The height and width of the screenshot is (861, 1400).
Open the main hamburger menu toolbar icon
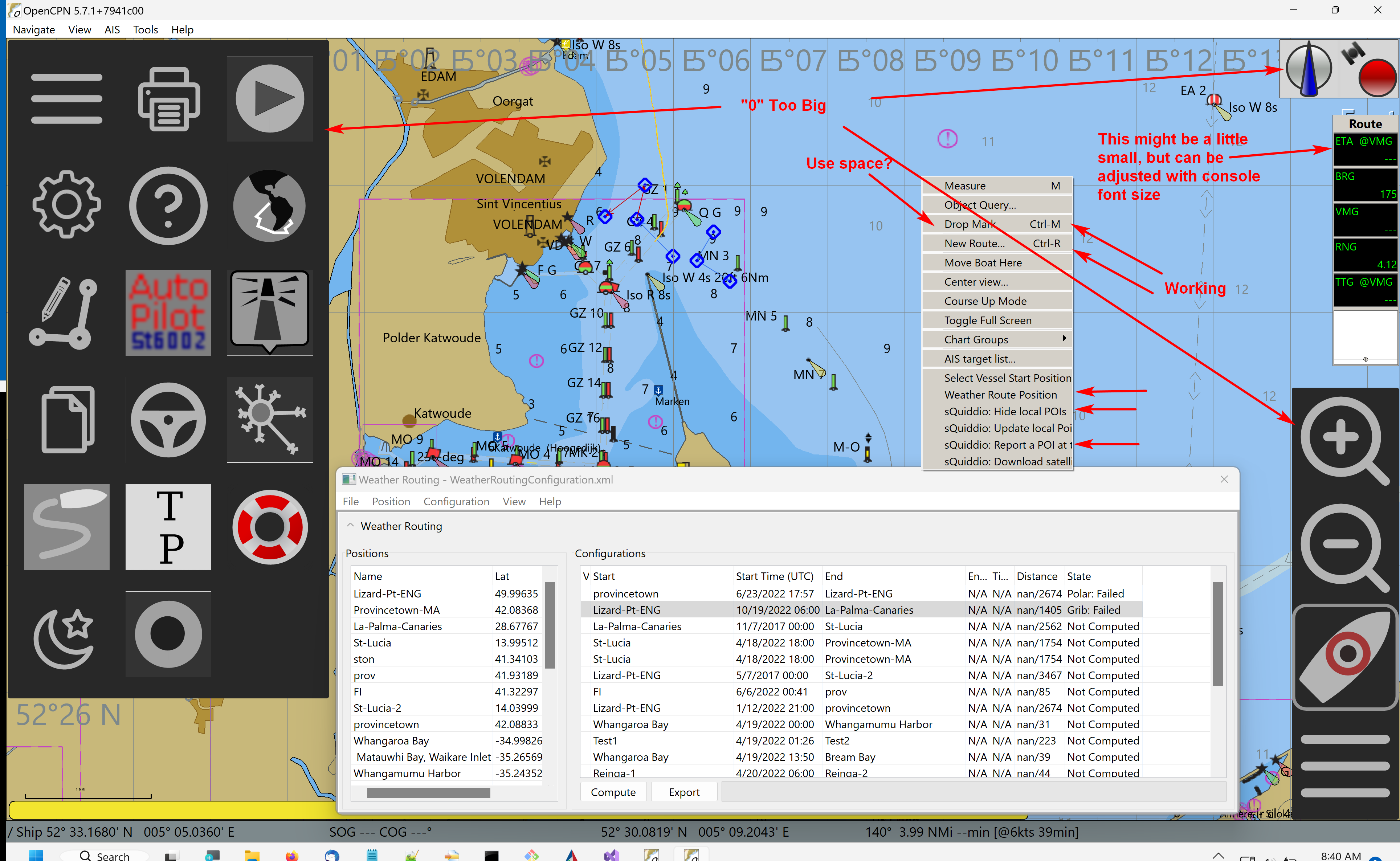tap(67, 98)
